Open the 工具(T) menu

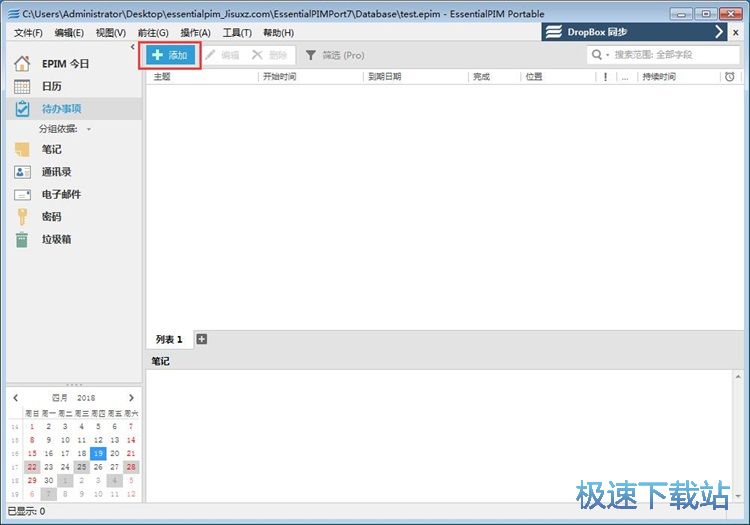coord(237,33)
